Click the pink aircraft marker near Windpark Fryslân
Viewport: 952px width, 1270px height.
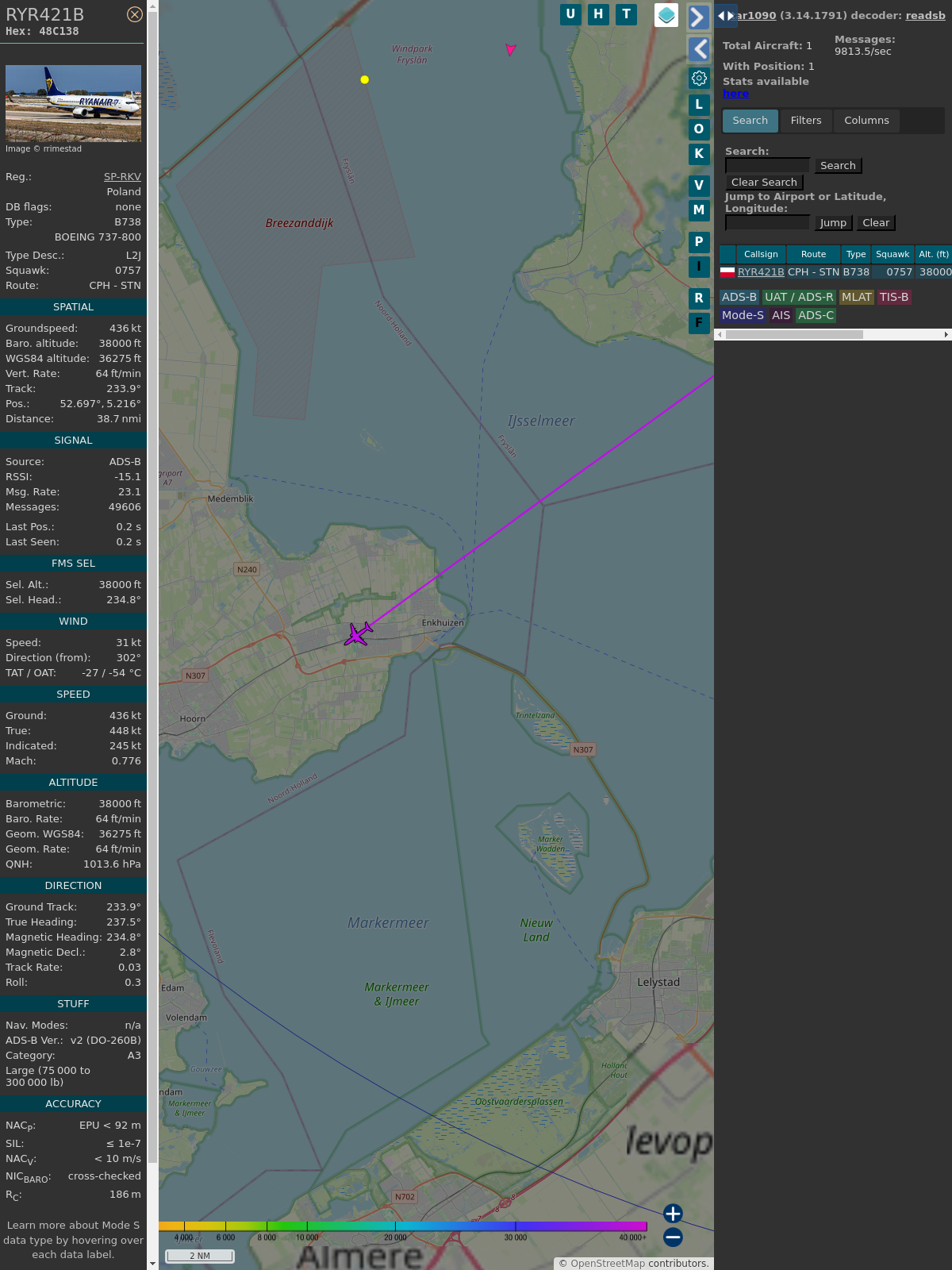(x=510, y=50)
